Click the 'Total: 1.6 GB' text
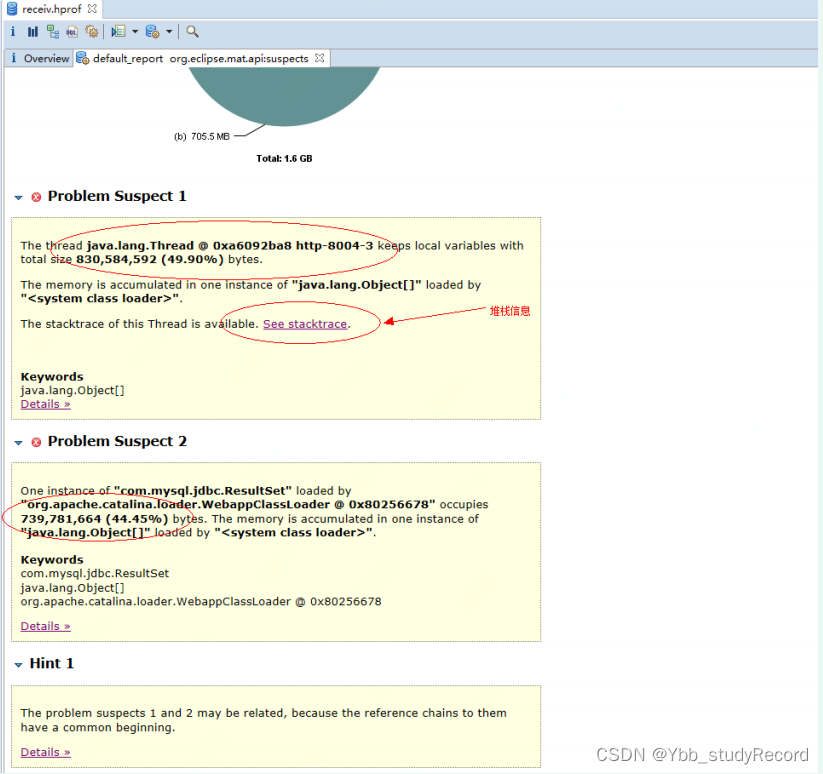Image resolution: width=823 pixels, height=774 pixels. click(284, 158)
